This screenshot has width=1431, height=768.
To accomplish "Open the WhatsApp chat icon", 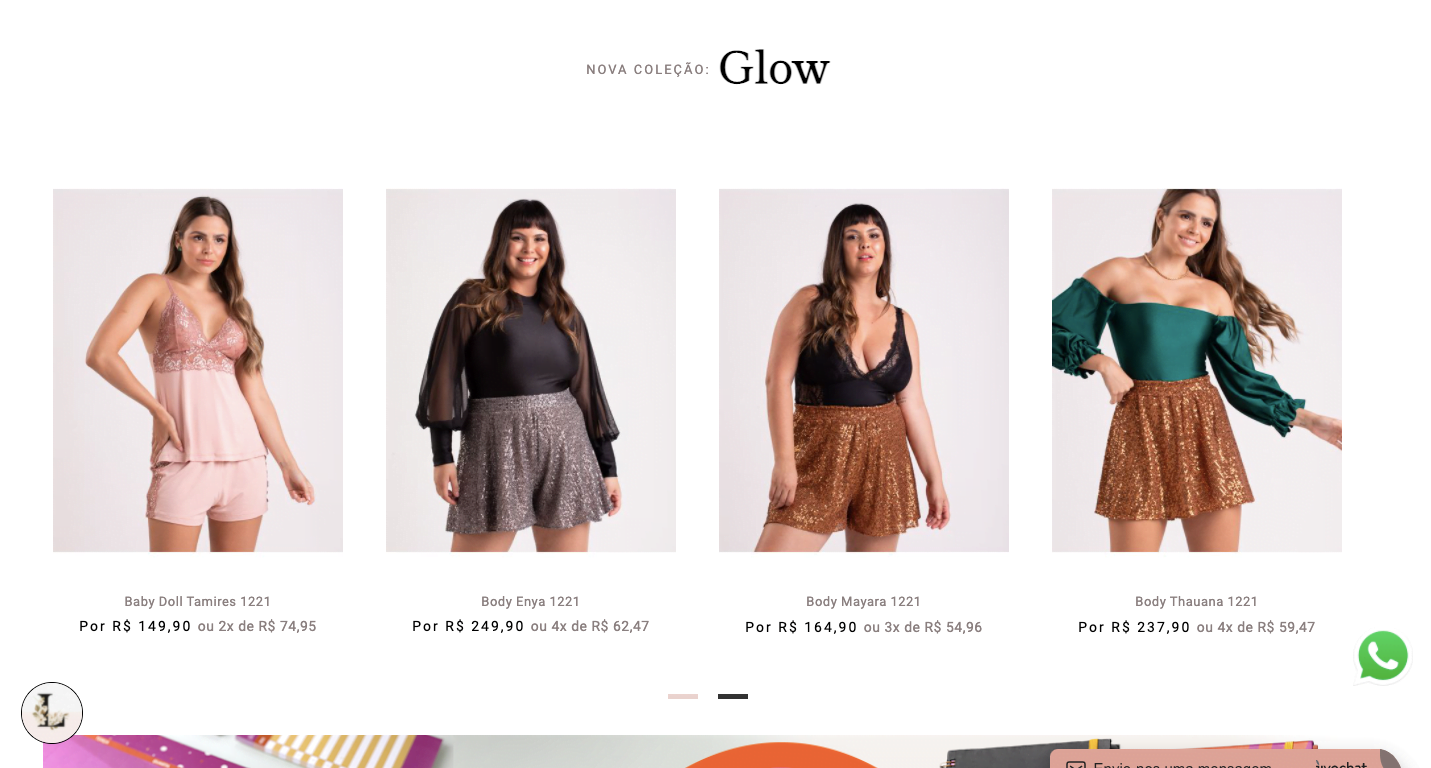I will 1383,656.
